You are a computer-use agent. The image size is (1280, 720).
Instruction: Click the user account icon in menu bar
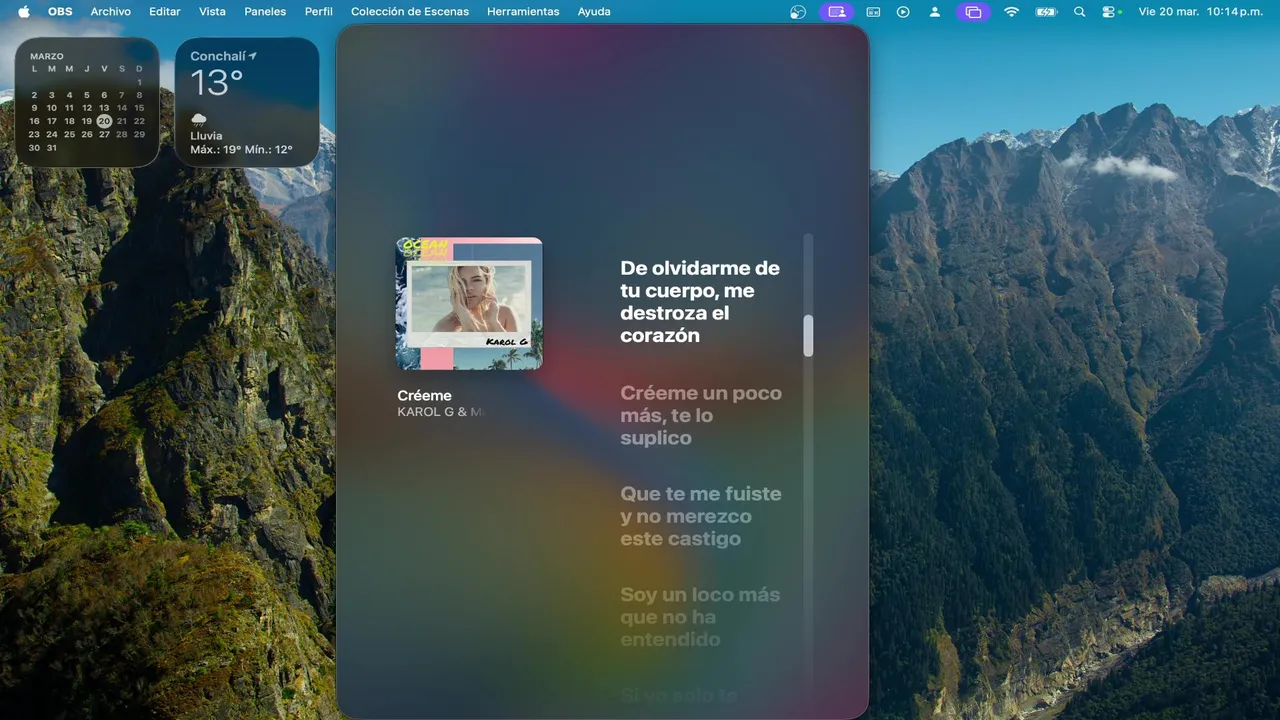pyautogui.click(x=934, y=12)
